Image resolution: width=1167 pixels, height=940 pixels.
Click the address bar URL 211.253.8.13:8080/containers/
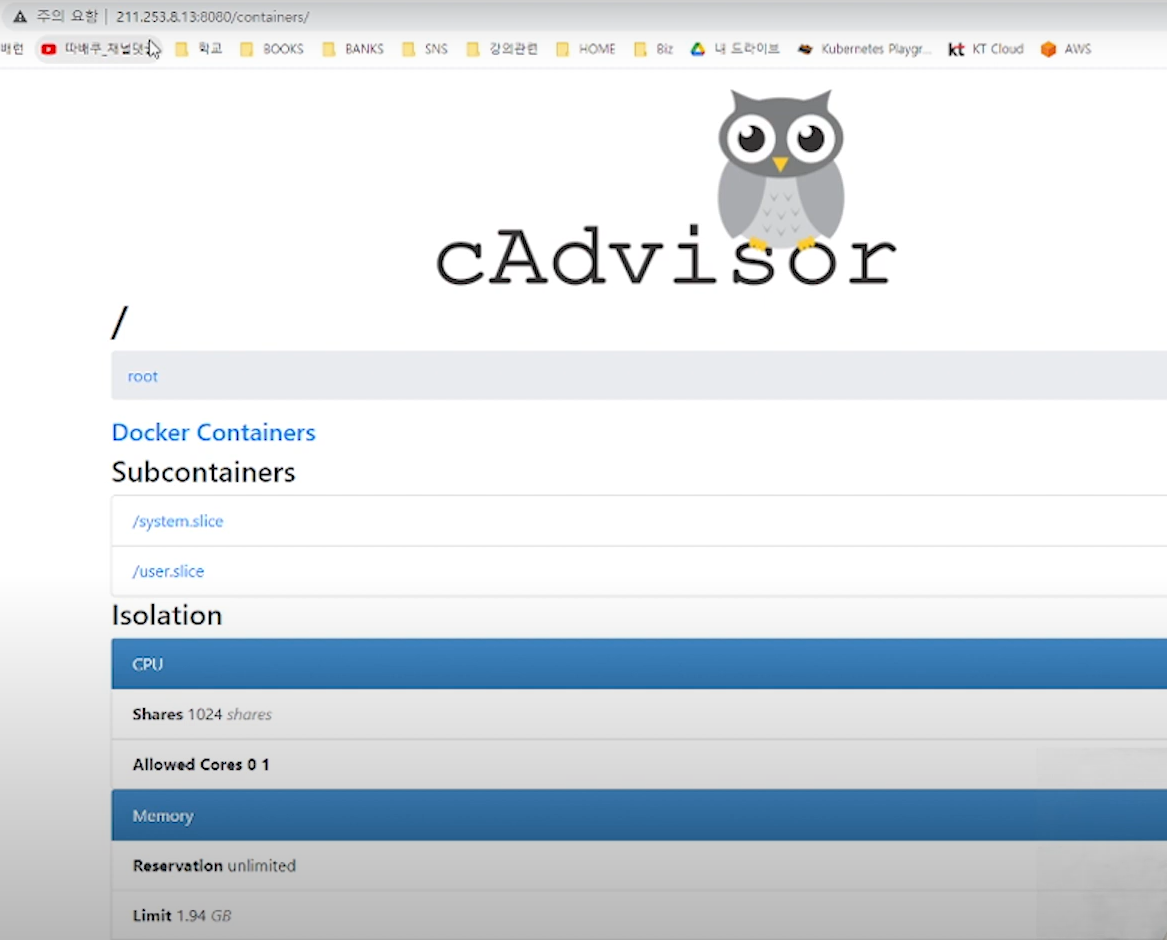(212, 16)
